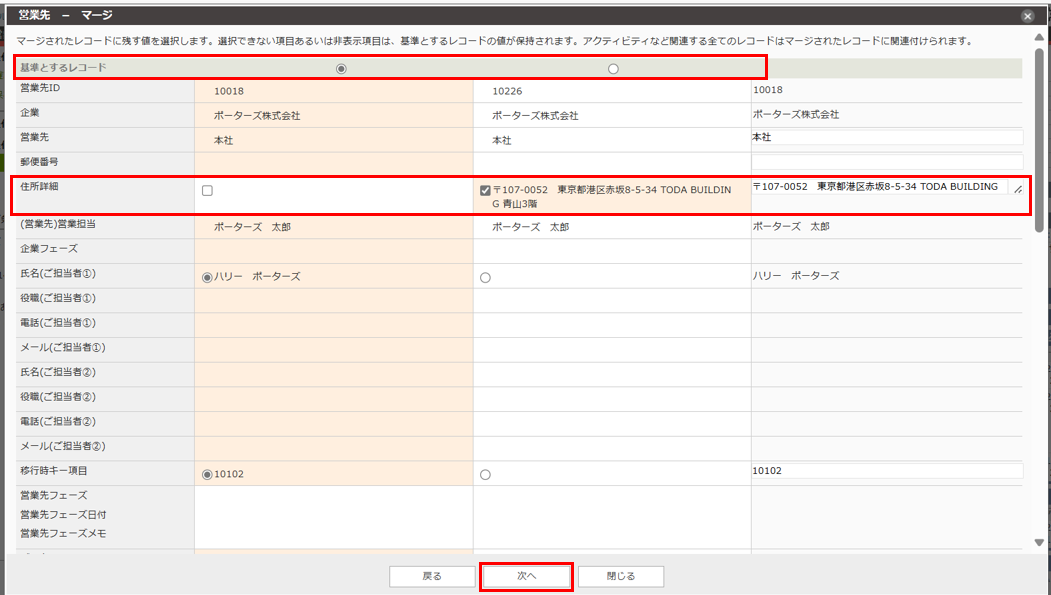Screen dimensions: 1051x595
Task: Click the 戻る button
Action: (431, 576)
